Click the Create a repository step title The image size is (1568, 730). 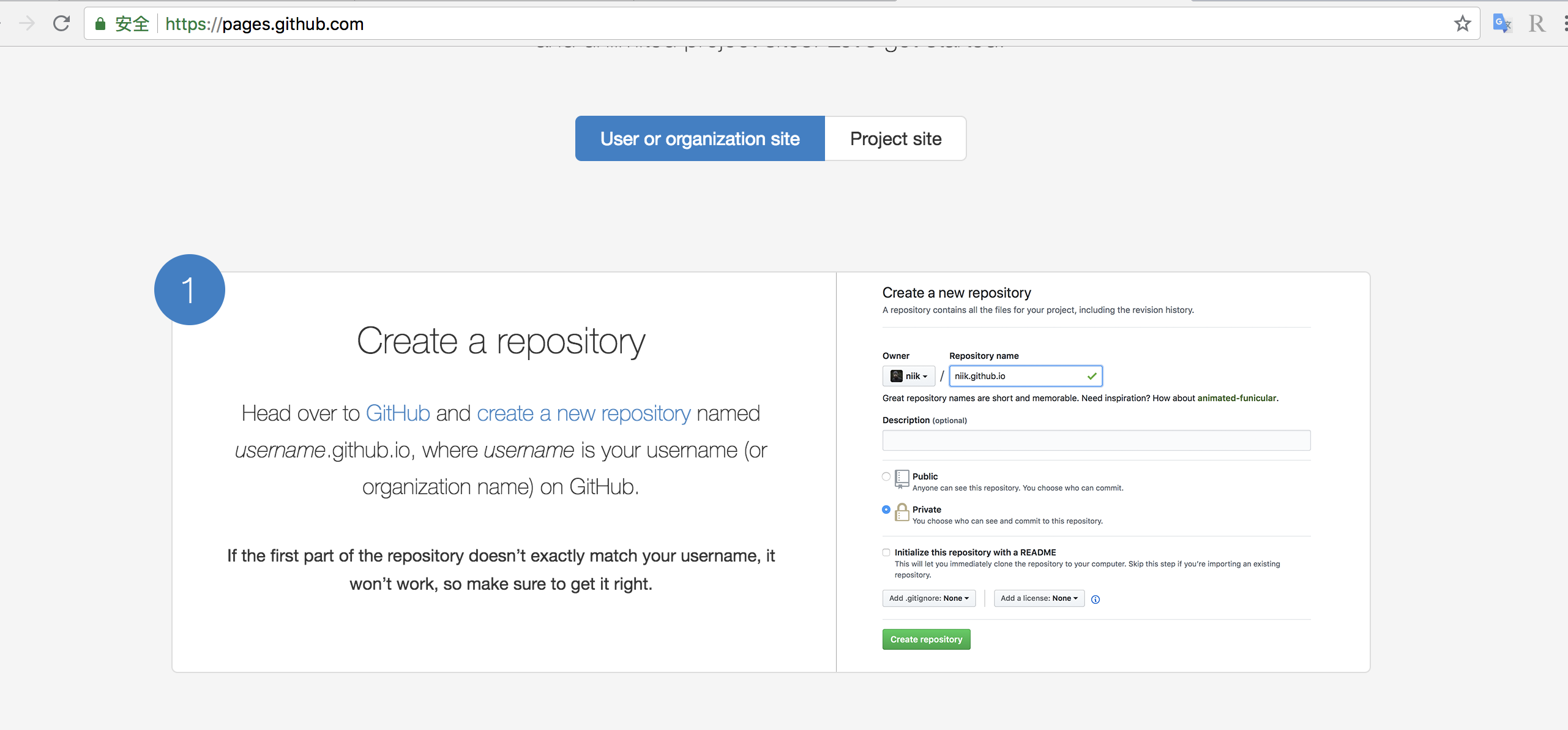501,341
